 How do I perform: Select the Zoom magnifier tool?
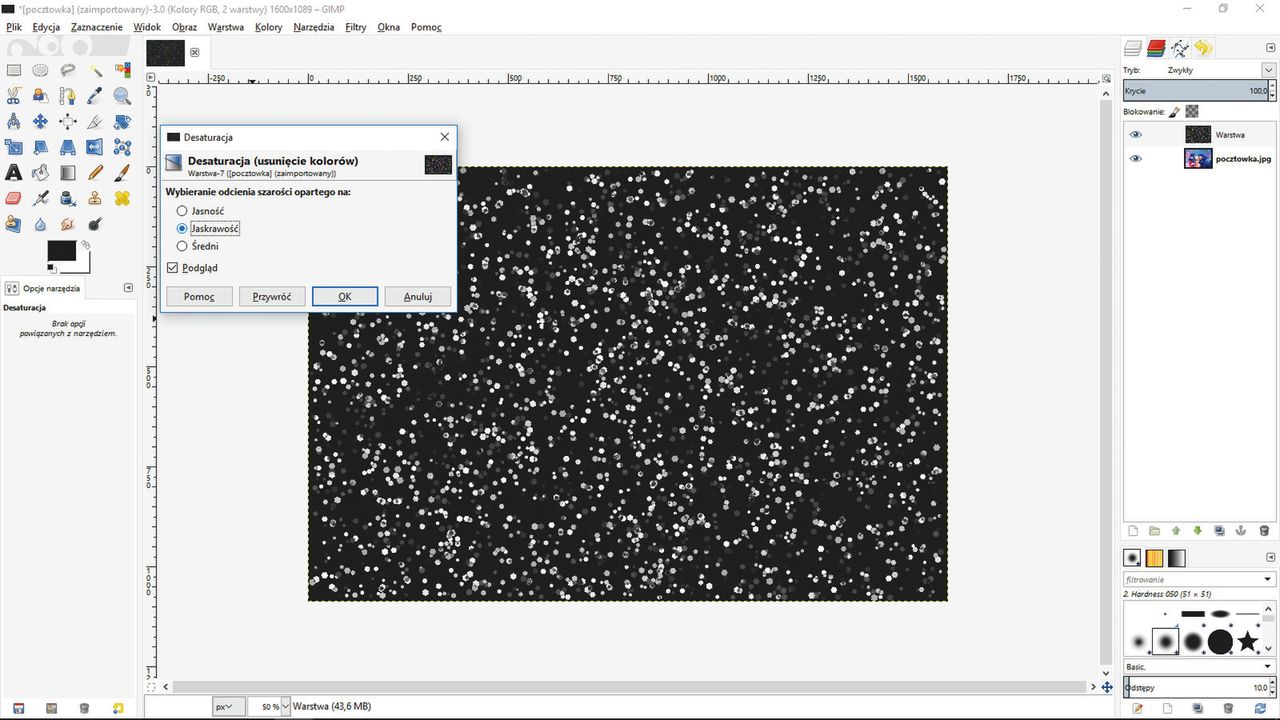click(122, 96)
